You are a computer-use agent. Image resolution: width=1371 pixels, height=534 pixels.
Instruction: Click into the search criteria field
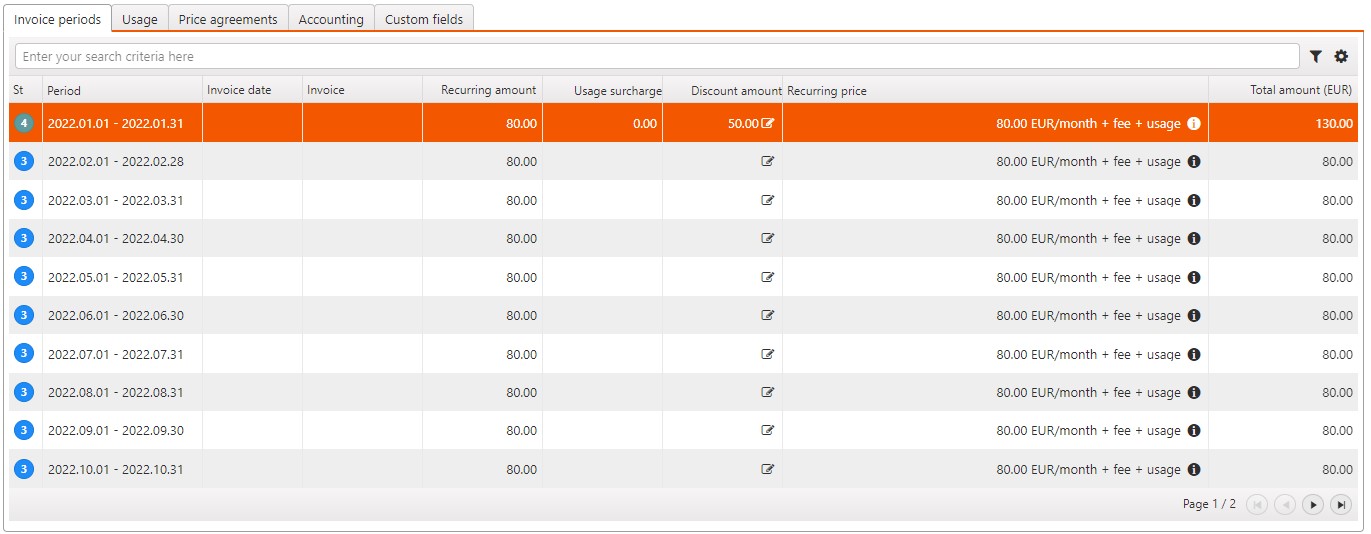click(x=656, y=57)
